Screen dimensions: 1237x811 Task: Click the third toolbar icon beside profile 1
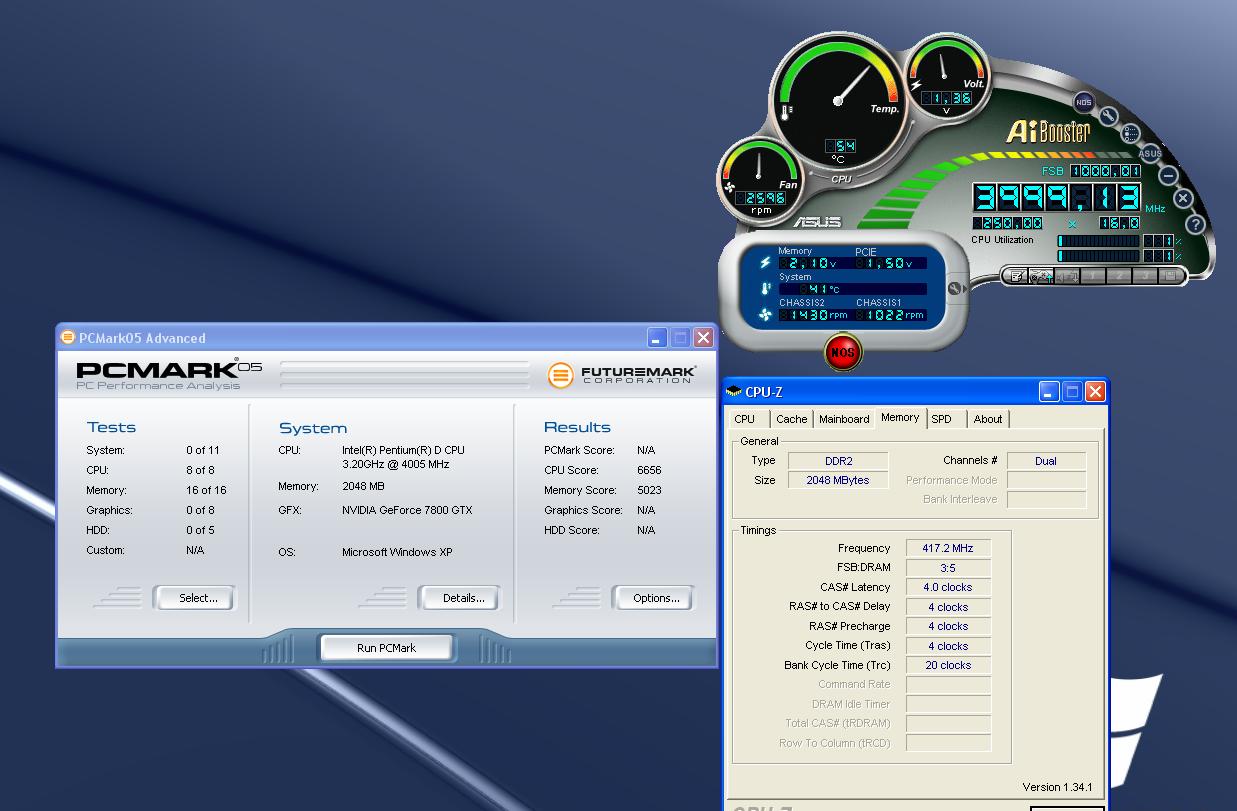1068,276
